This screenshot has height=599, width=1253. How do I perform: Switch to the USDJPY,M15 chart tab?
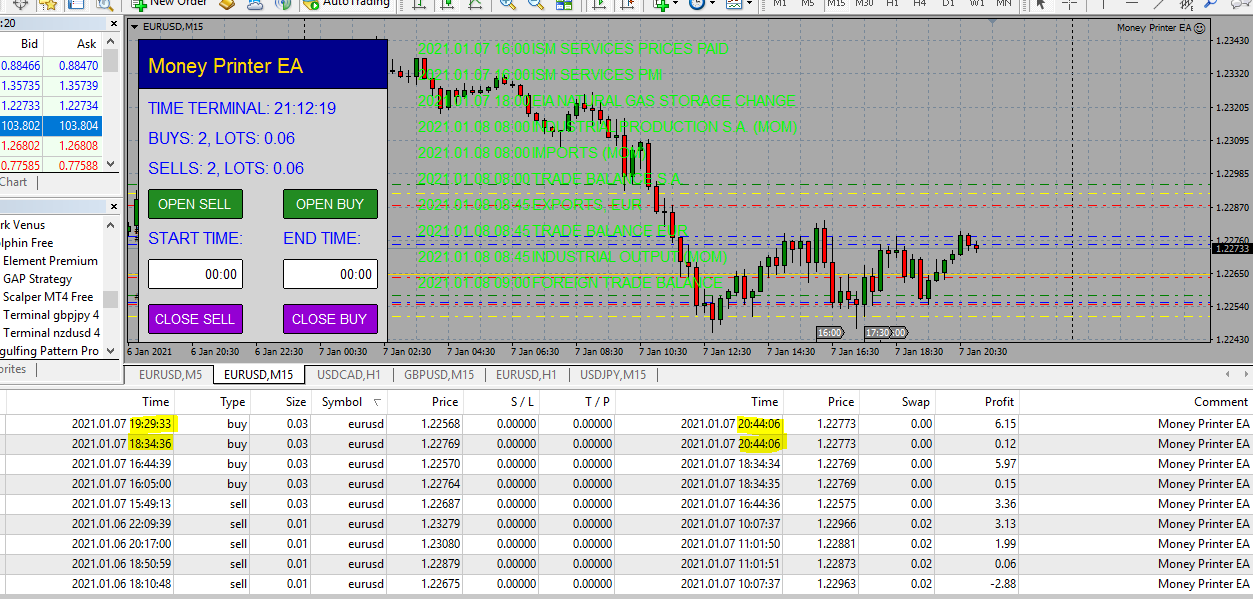(612, 375)
